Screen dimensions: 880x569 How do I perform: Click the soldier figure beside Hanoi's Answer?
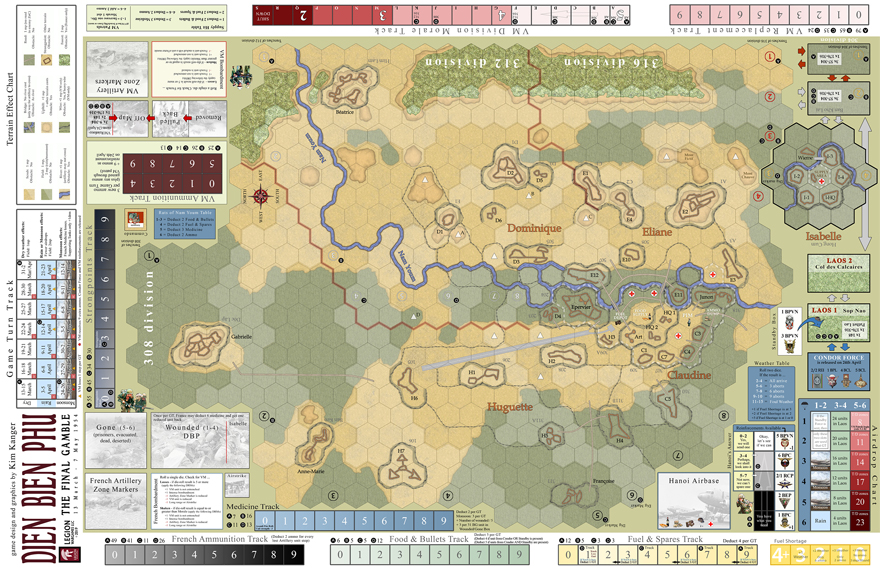[x=746, y=505]
